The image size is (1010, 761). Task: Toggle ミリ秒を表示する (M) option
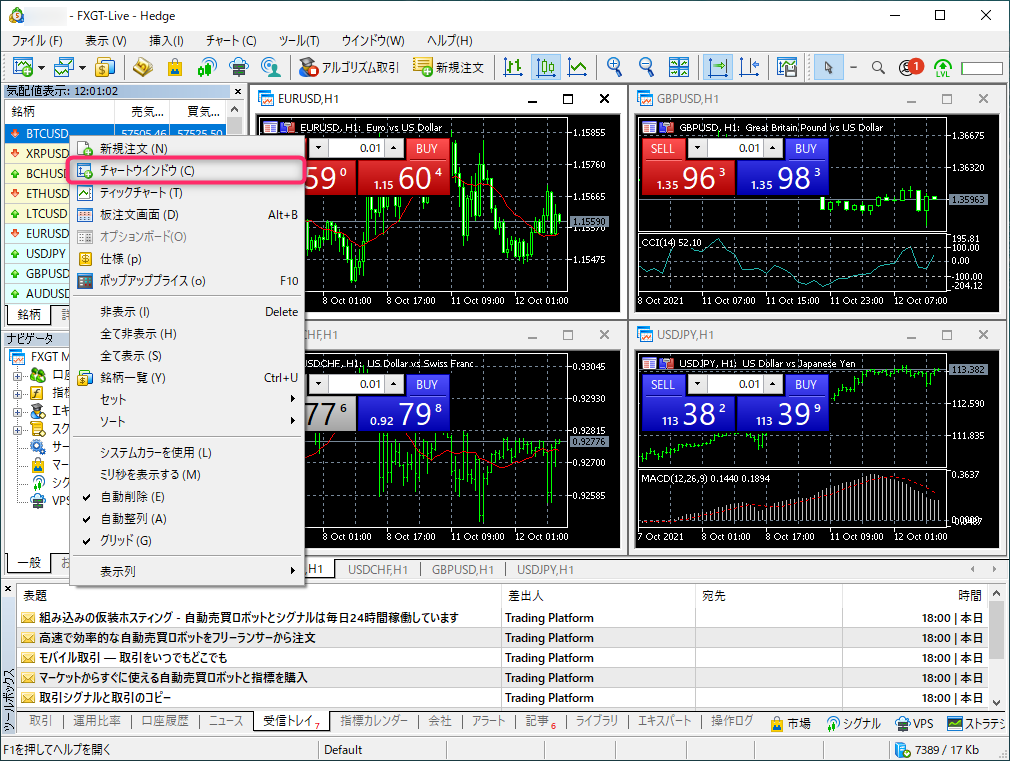pyautogui.click(x=186, y=475)
